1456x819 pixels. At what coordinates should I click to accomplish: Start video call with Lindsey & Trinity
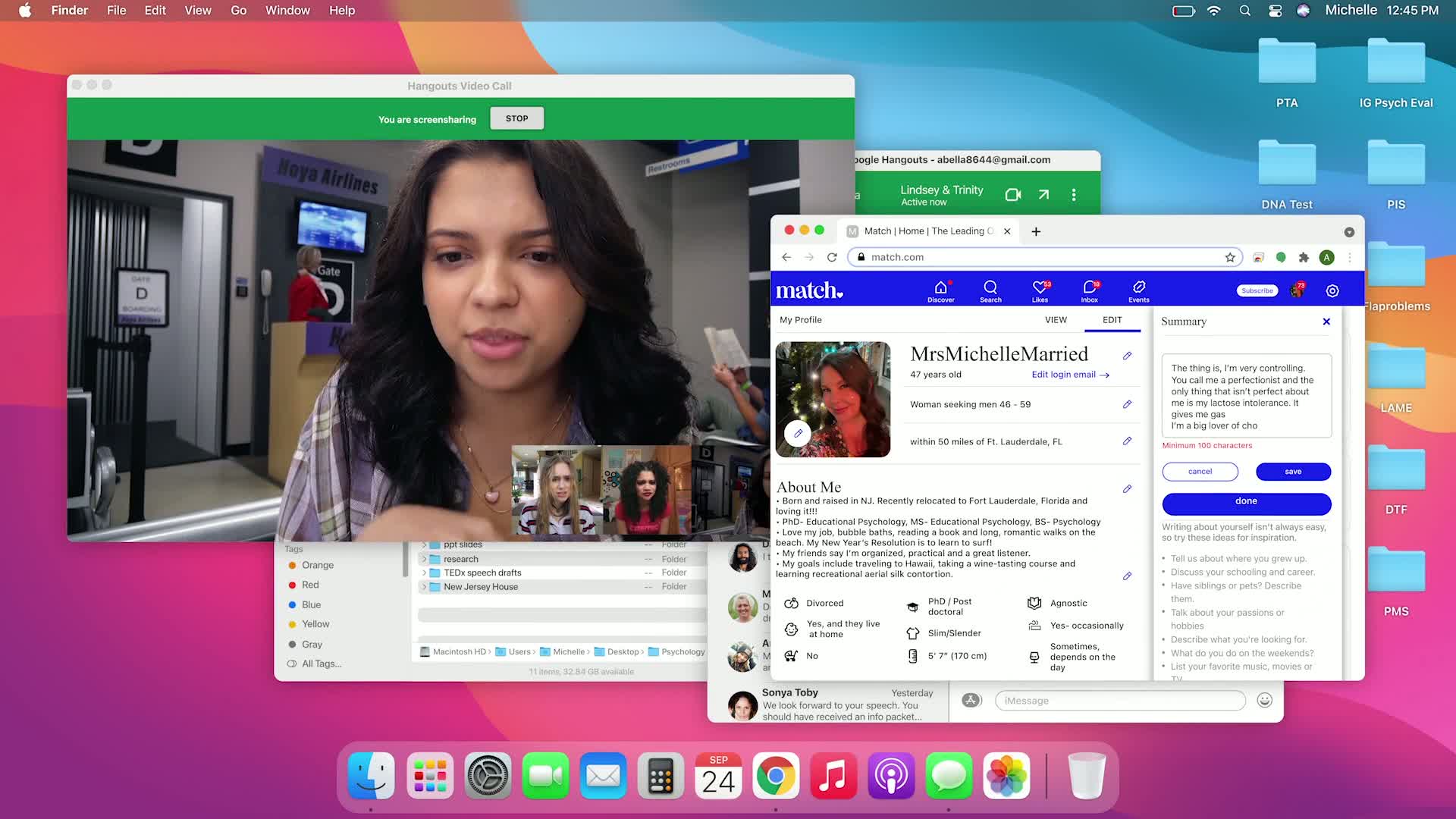coord(1012,195)
